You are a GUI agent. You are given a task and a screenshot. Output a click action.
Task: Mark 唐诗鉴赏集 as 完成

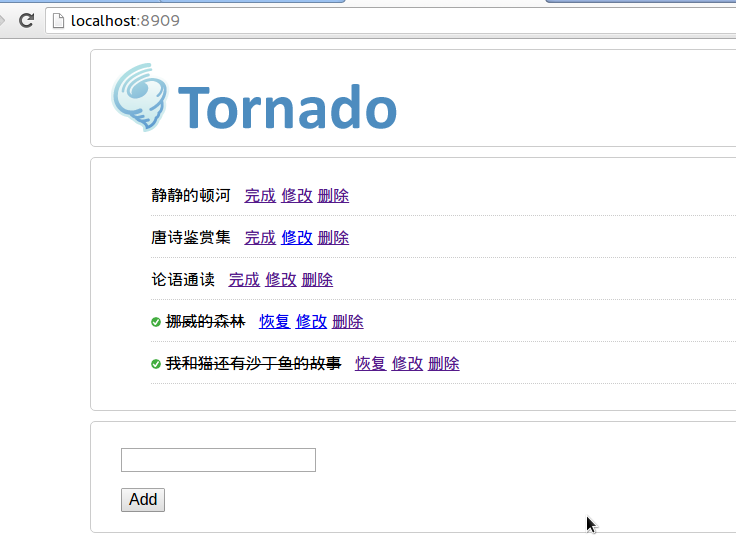point(260,238)
